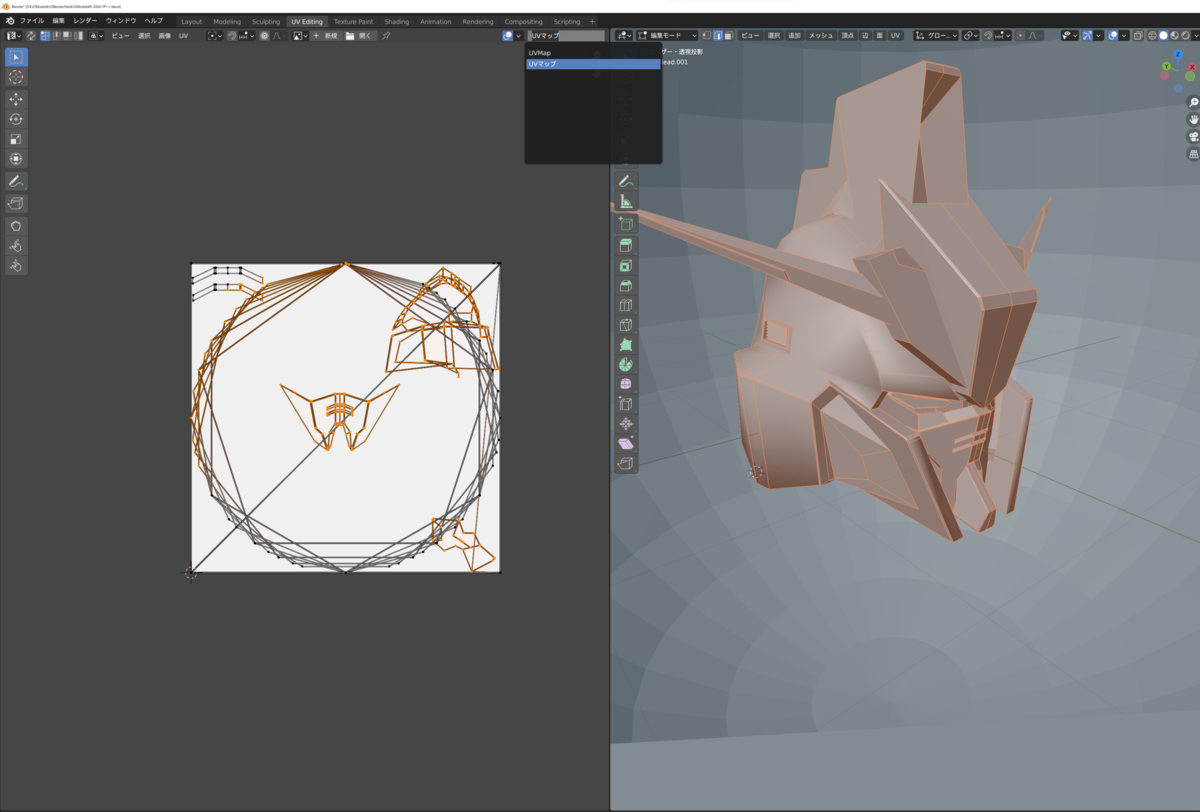Open the sticky selection mode dropdown

click(96, 36)
